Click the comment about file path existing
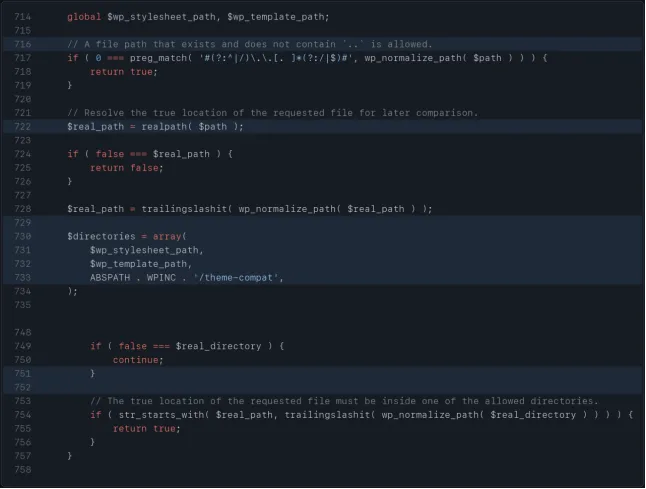The image size is (646, 489). pos(250,44)
